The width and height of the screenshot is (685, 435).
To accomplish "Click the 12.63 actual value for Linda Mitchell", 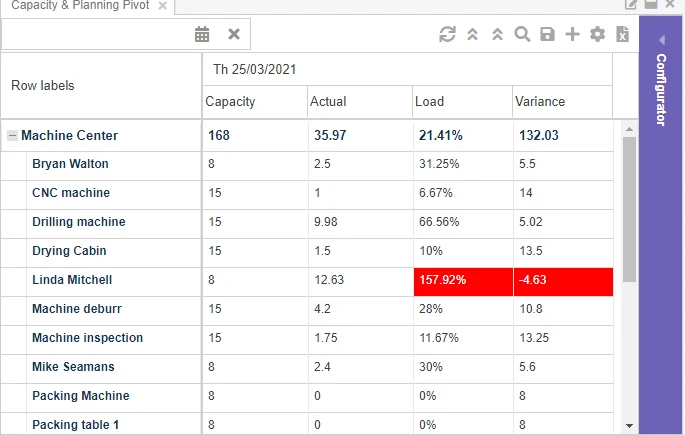I will pos(360,282).
